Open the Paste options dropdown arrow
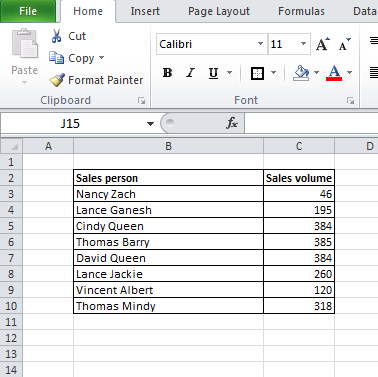 point(24,82)
